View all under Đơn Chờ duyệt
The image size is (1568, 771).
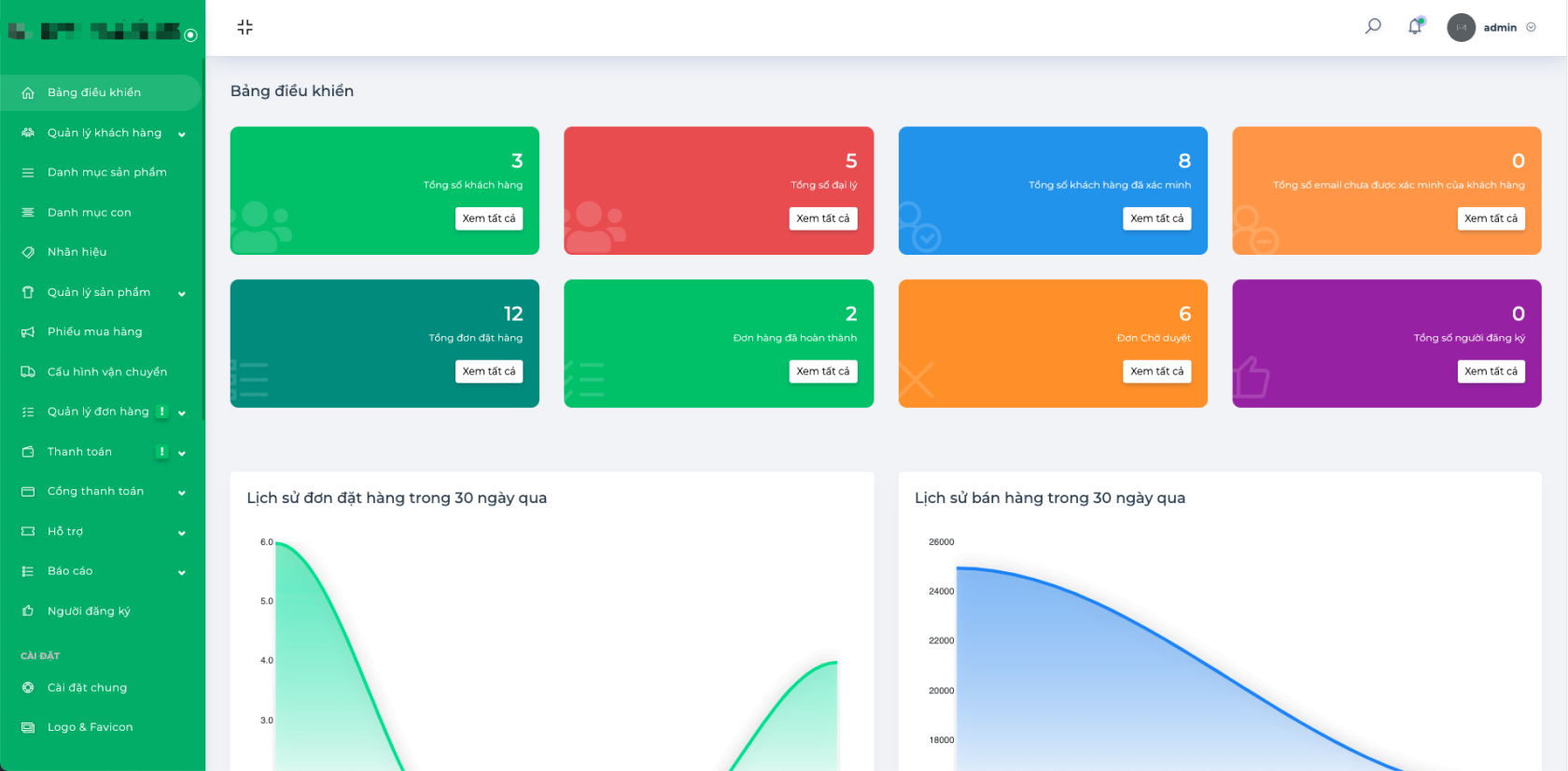1156,371
